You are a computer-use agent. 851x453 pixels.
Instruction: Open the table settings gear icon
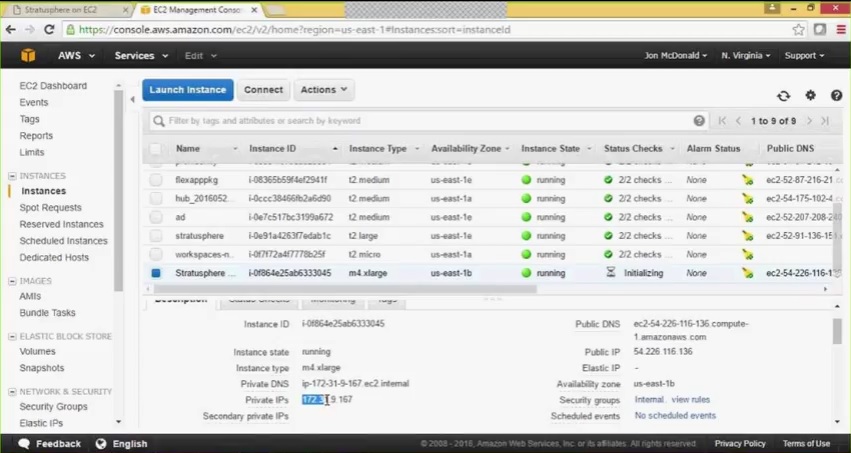[x=810, y=95]
